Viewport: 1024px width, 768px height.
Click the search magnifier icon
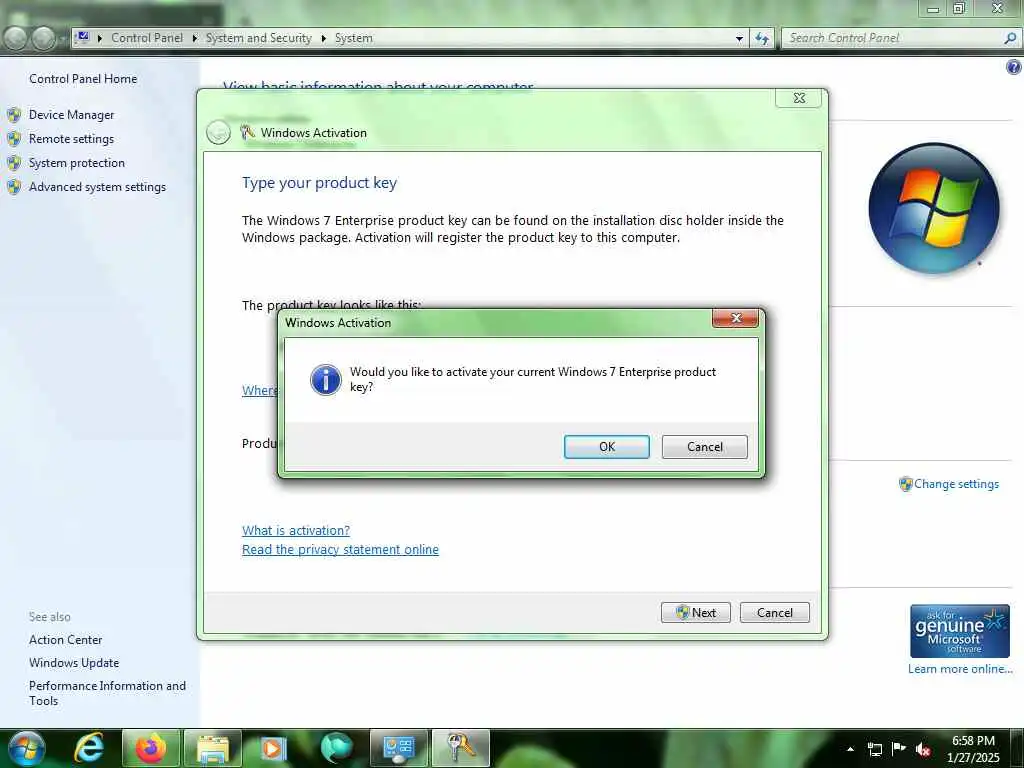(1010, 38)
